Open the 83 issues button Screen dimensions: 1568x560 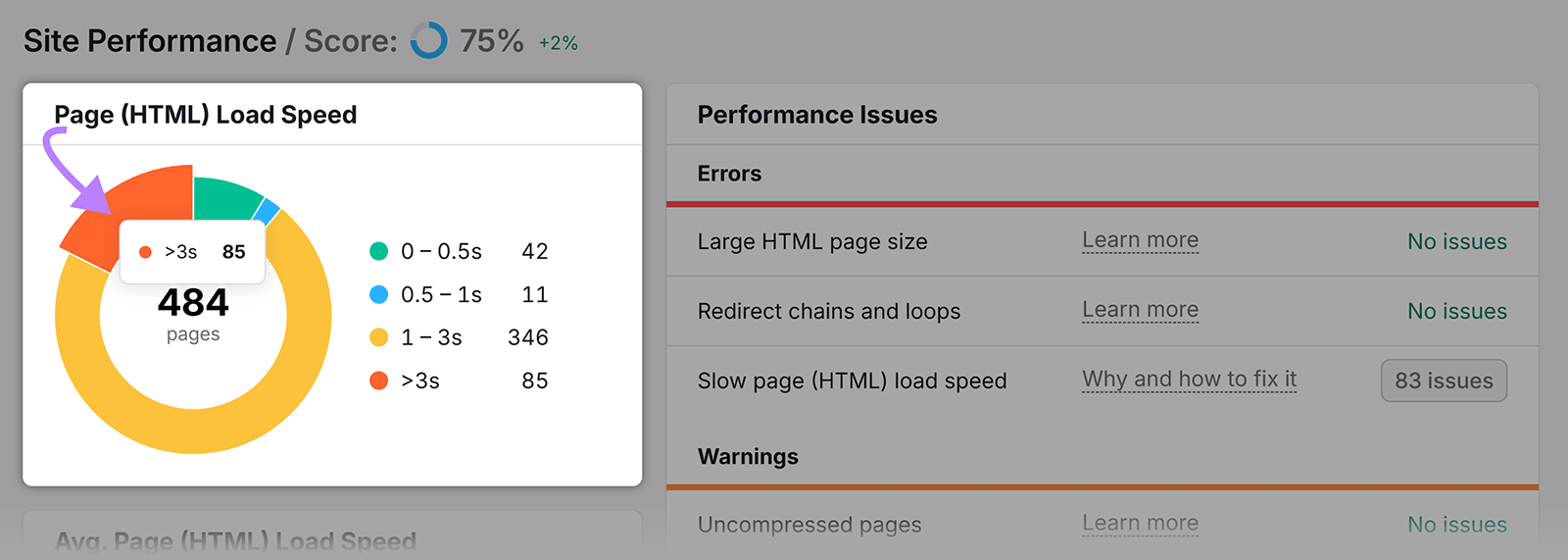1444,381
